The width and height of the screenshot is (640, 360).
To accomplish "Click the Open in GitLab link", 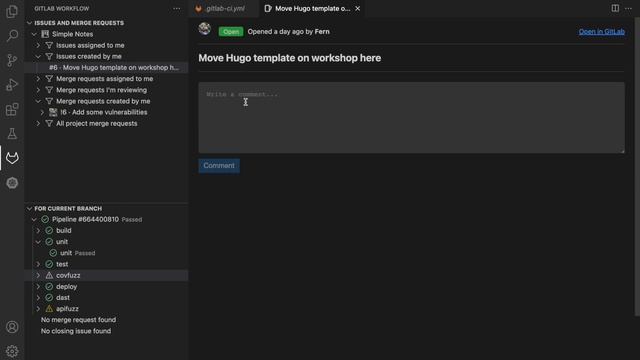I will (601, 31).
